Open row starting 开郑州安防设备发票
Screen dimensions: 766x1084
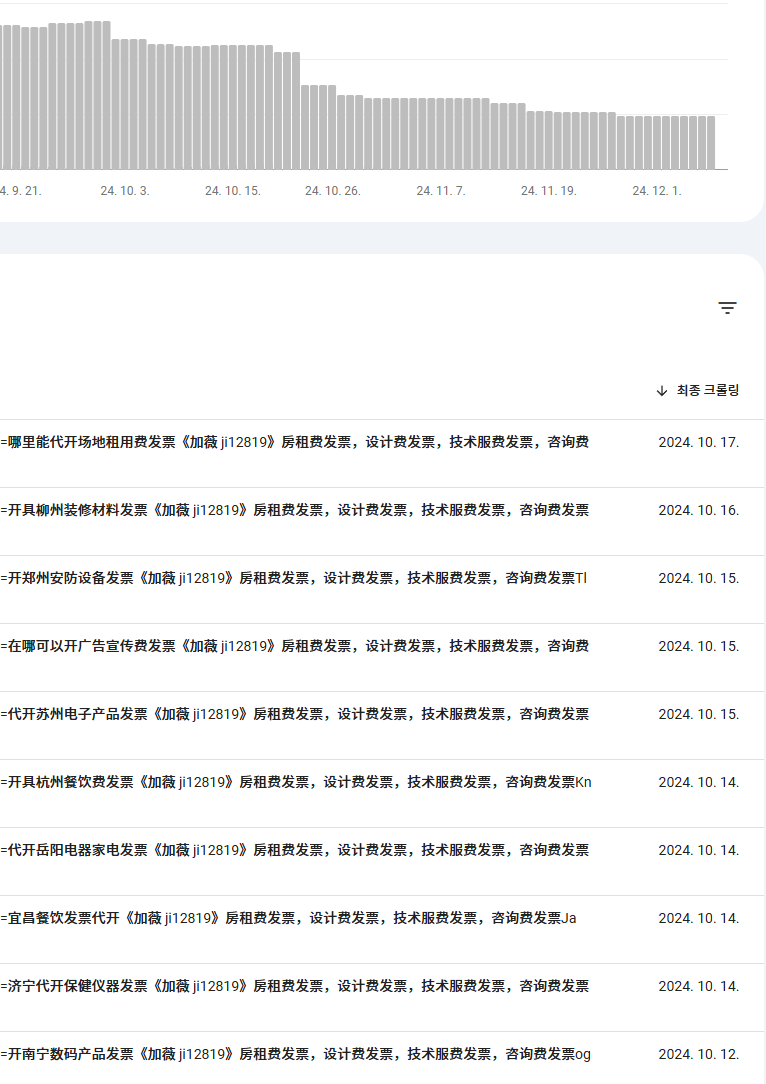382,589
